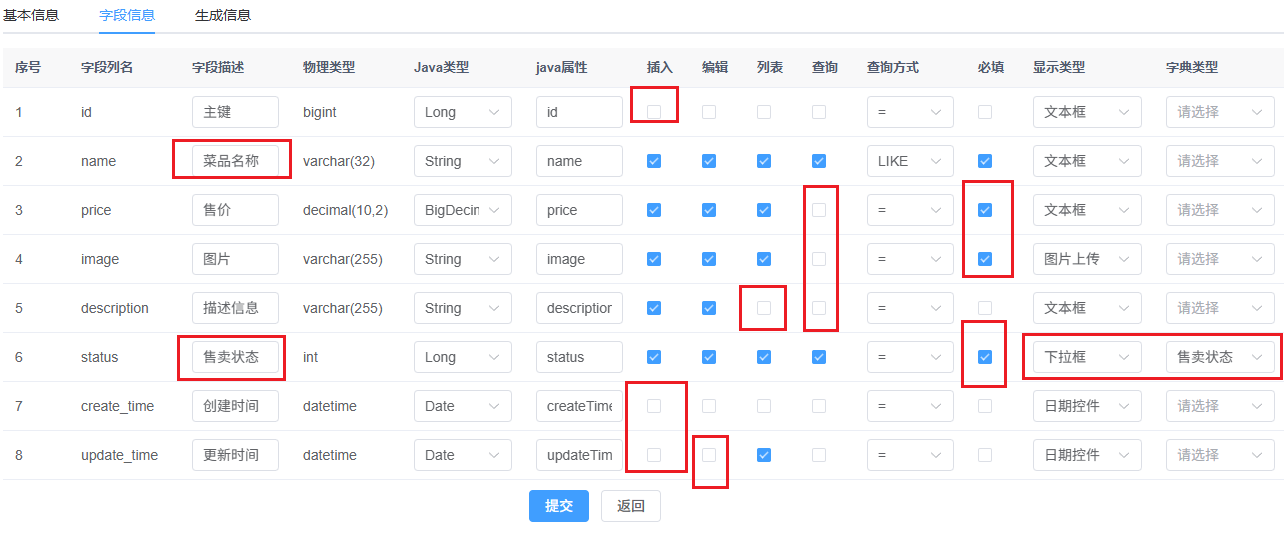1284x538 pixels.
Task: Uncheck 列表 checkbox for update_time row
Action: click(764, 455)
